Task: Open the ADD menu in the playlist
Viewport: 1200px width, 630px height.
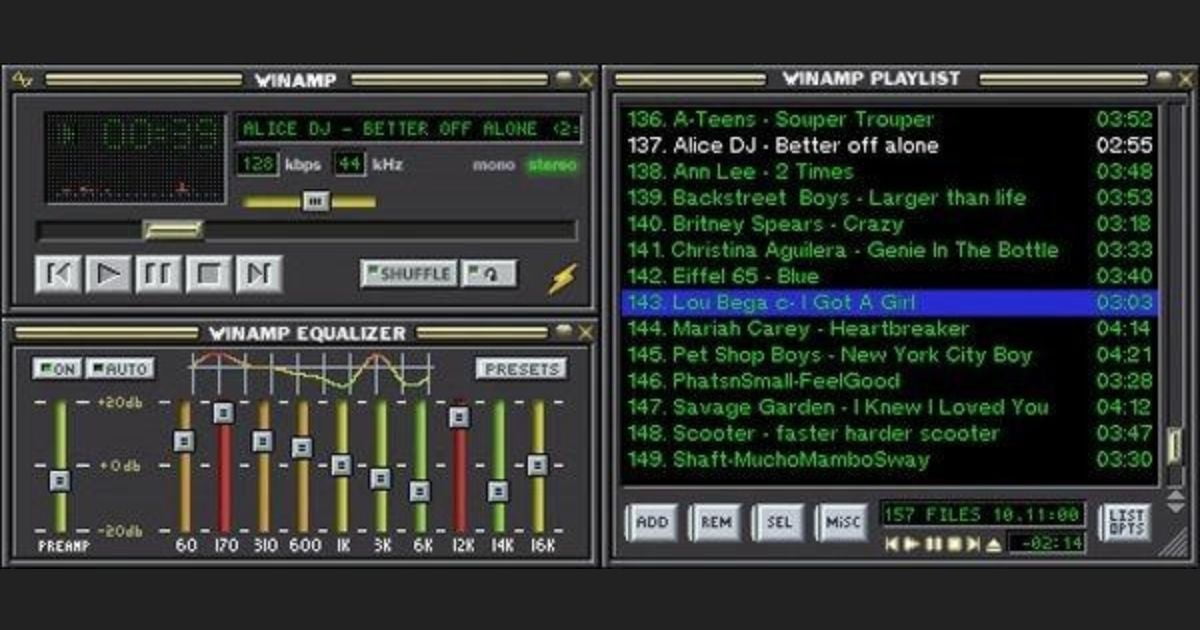Action: pos(651,520)
